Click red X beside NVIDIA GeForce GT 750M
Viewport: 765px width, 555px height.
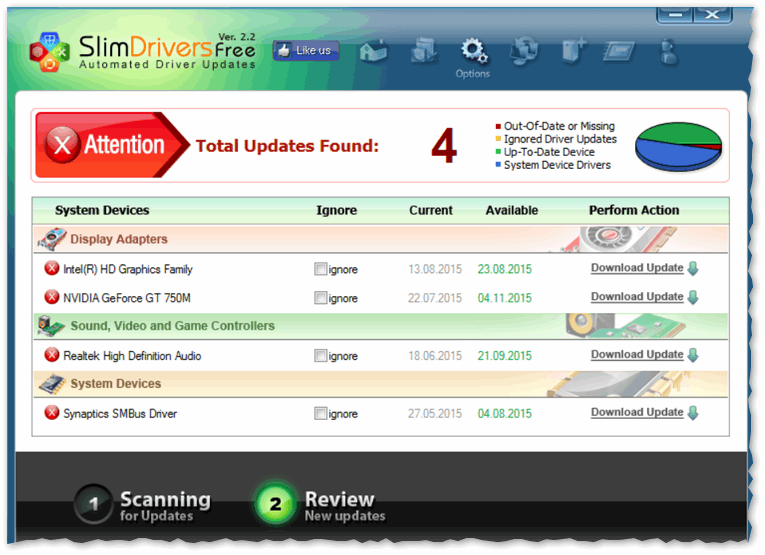(52, 297)
